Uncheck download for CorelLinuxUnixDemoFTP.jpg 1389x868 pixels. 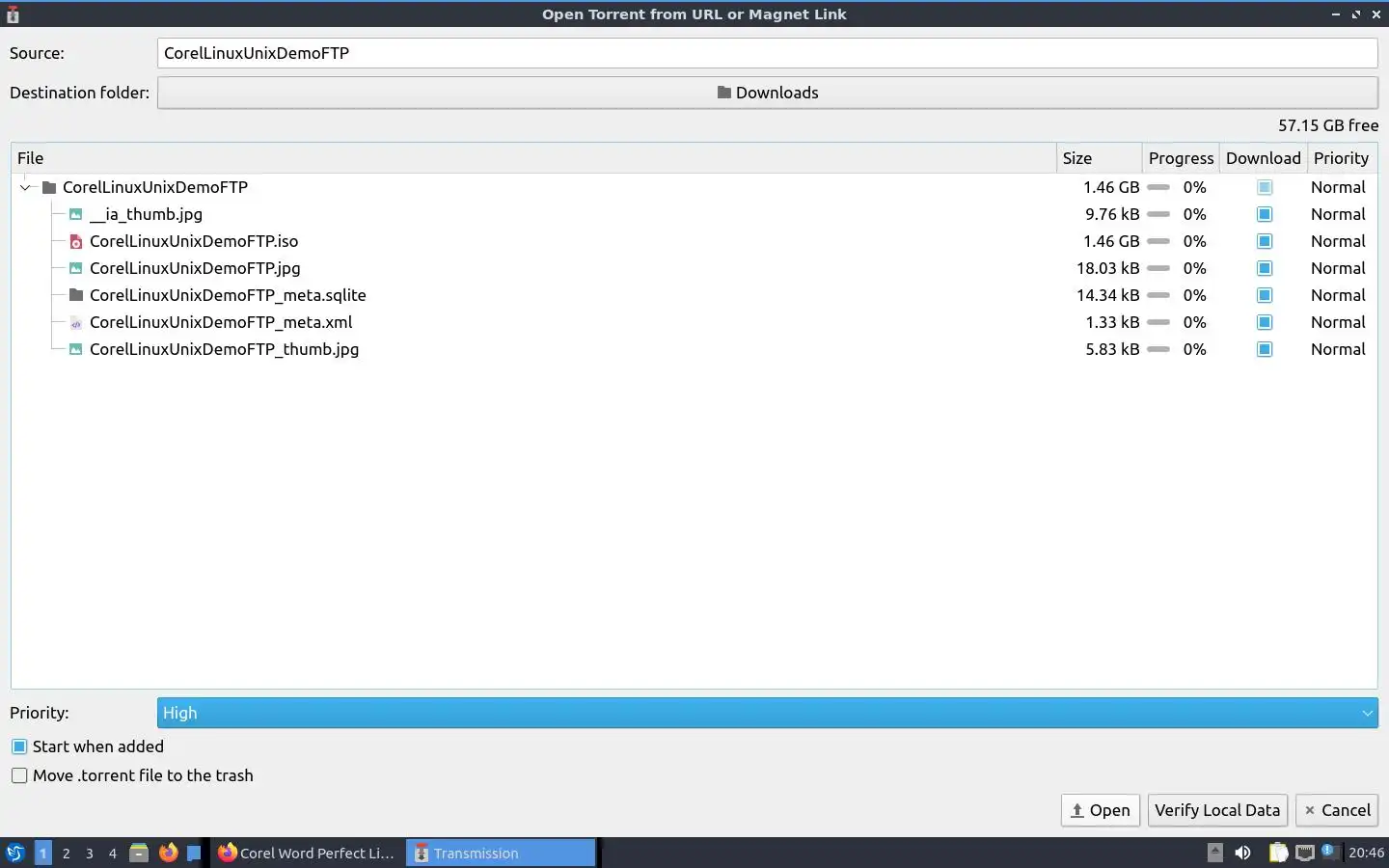(x=1265, y=268)
